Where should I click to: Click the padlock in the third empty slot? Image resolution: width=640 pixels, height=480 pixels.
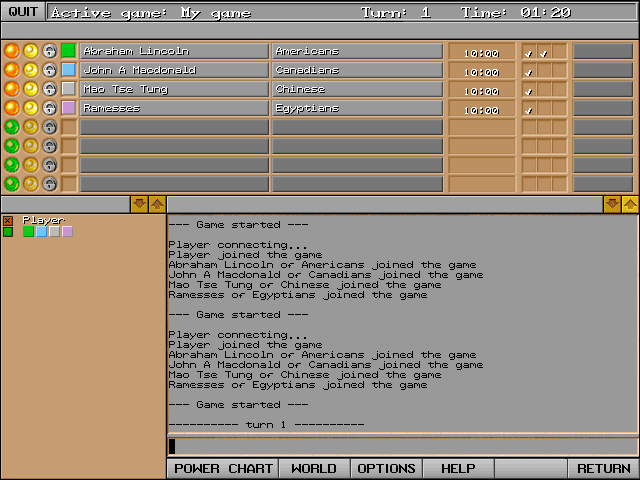50,165
